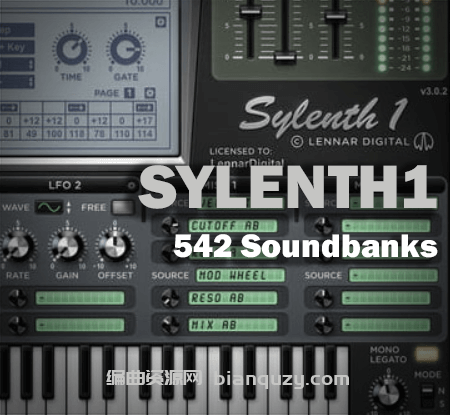The image size is (450, 415).
Task: Click the square button next to PAGE 1
Action: click(150, 93)
